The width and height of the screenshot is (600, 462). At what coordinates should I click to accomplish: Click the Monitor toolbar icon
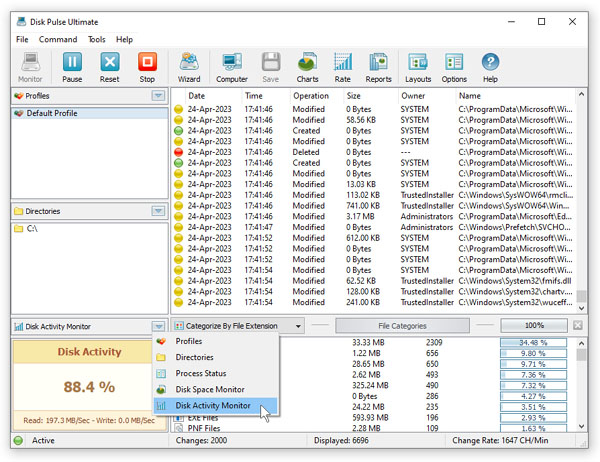click(x=30, y=67)
